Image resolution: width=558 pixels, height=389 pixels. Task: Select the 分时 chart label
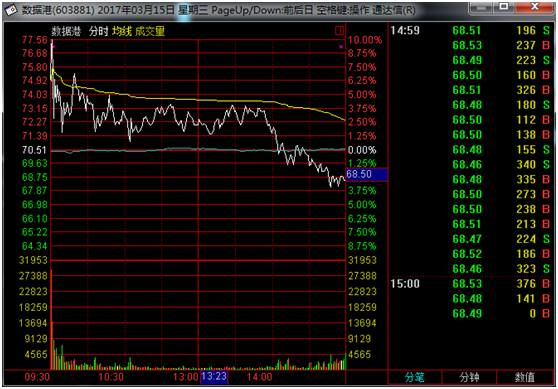99,31
